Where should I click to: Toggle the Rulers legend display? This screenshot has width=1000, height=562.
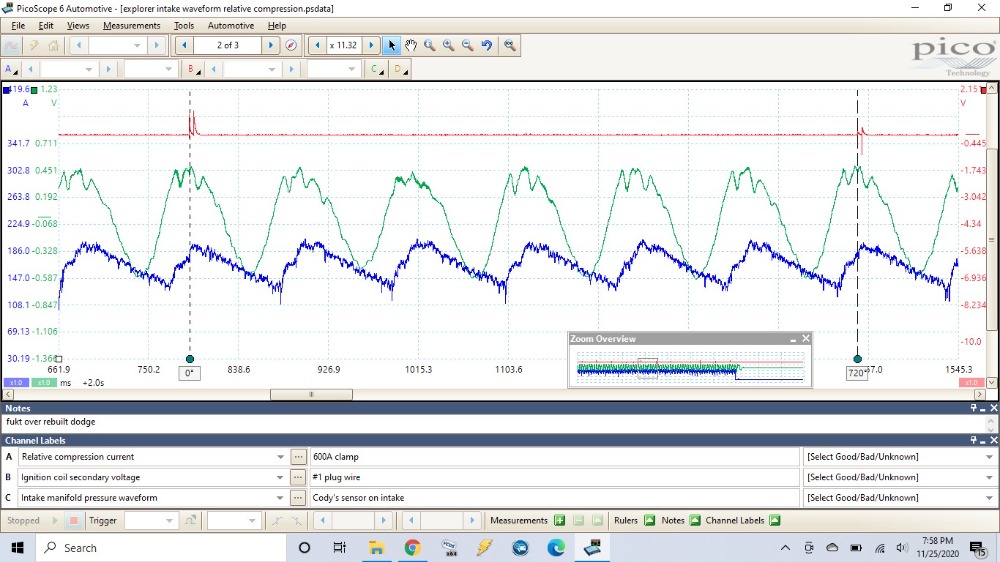click(649, 520)
